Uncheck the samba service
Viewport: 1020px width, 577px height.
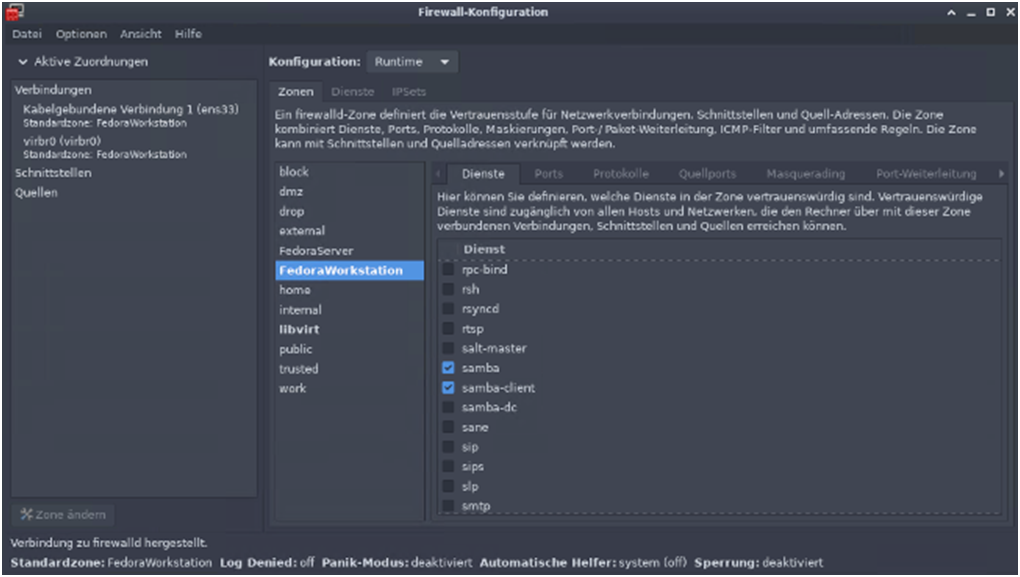pyautogui.click(x=448, y=368)
